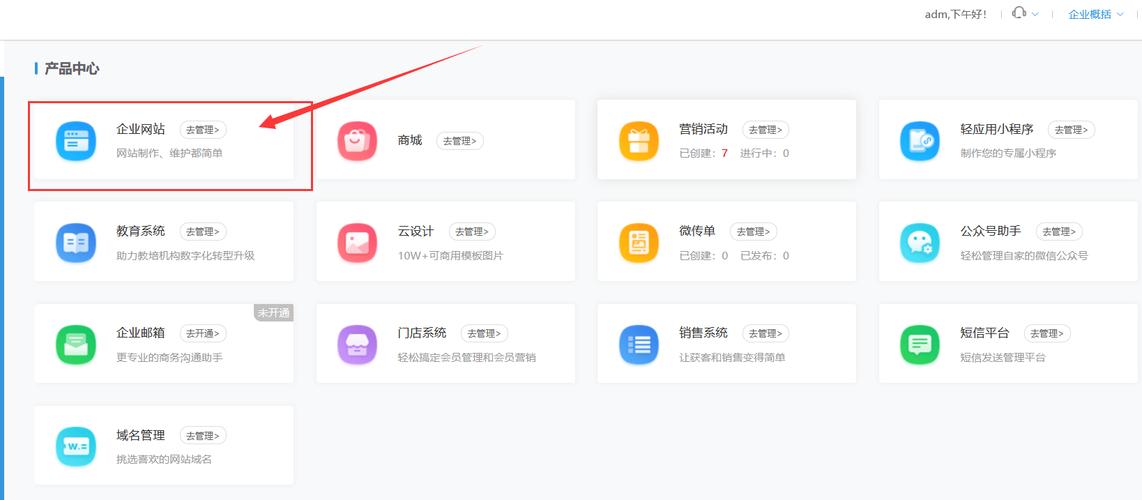1142x500 pixels.
Task: Click 已创建: 0 under 微传单
Action: pyautogui.click(x=704, y=255)
